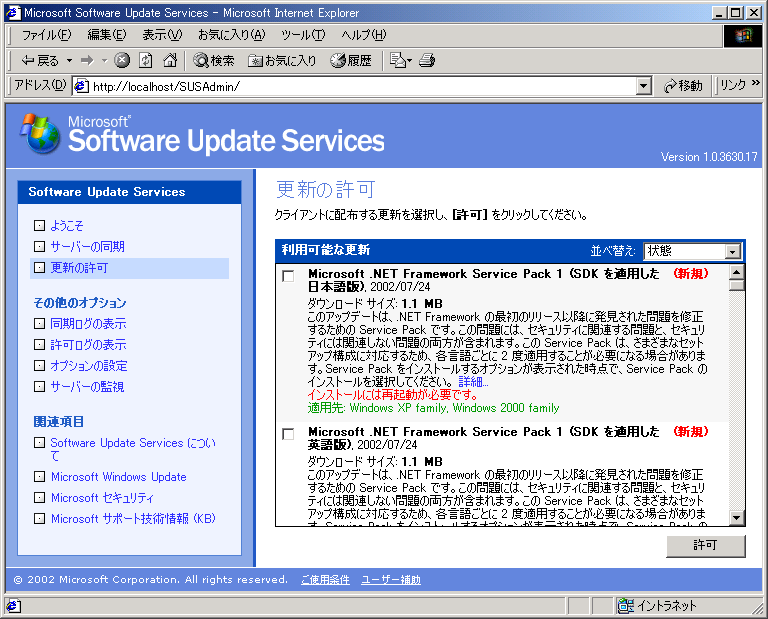
Task: Expand the リンク links bar chevron
Action: (x=756, y=83)
